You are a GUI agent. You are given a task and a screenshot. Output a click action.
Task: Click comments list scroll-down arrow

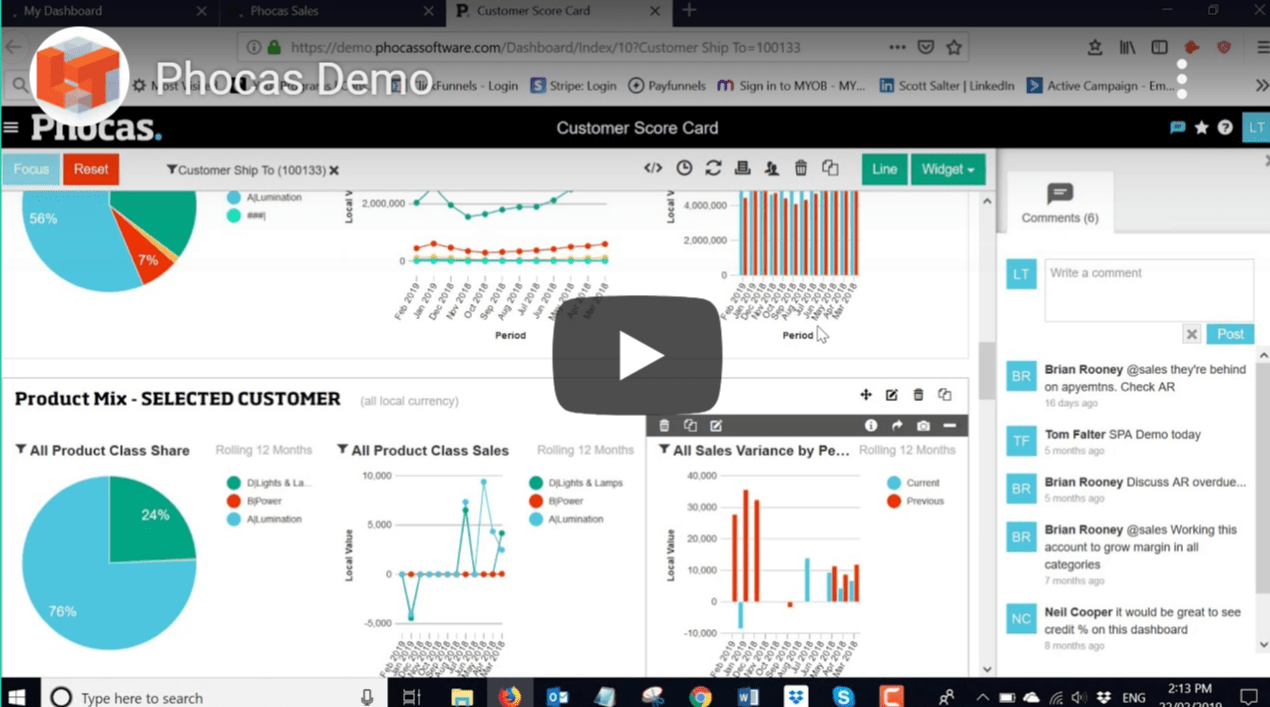(x=1263, y=645)
